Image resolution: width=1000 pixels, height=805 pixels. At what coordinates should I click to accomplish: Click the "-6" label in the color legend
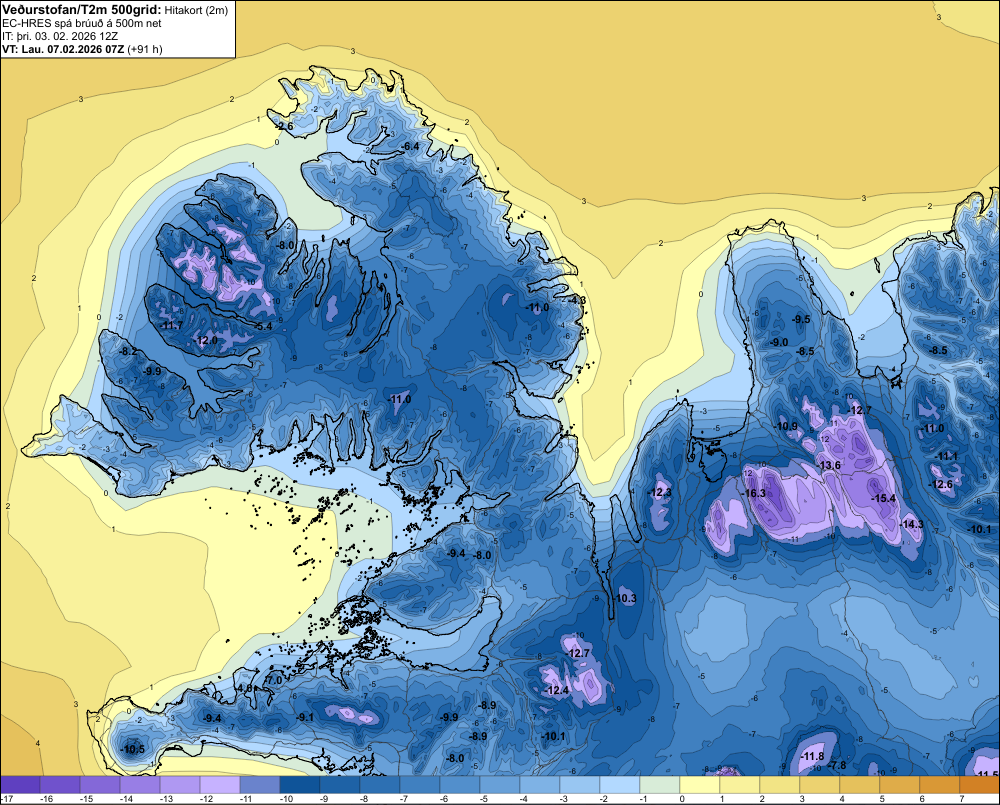pos(444,799)
